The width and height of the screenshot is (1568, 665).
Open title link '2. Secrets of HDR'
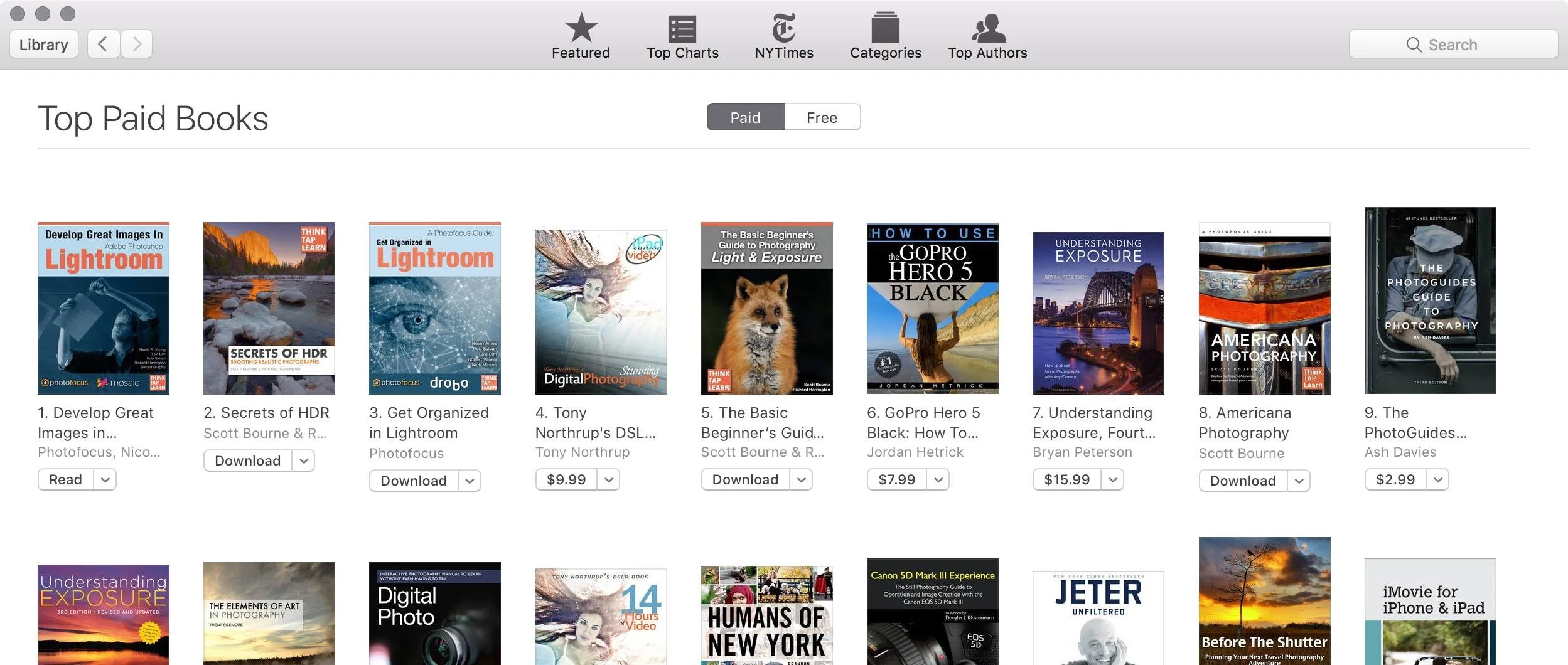click(x=266, y=413)
